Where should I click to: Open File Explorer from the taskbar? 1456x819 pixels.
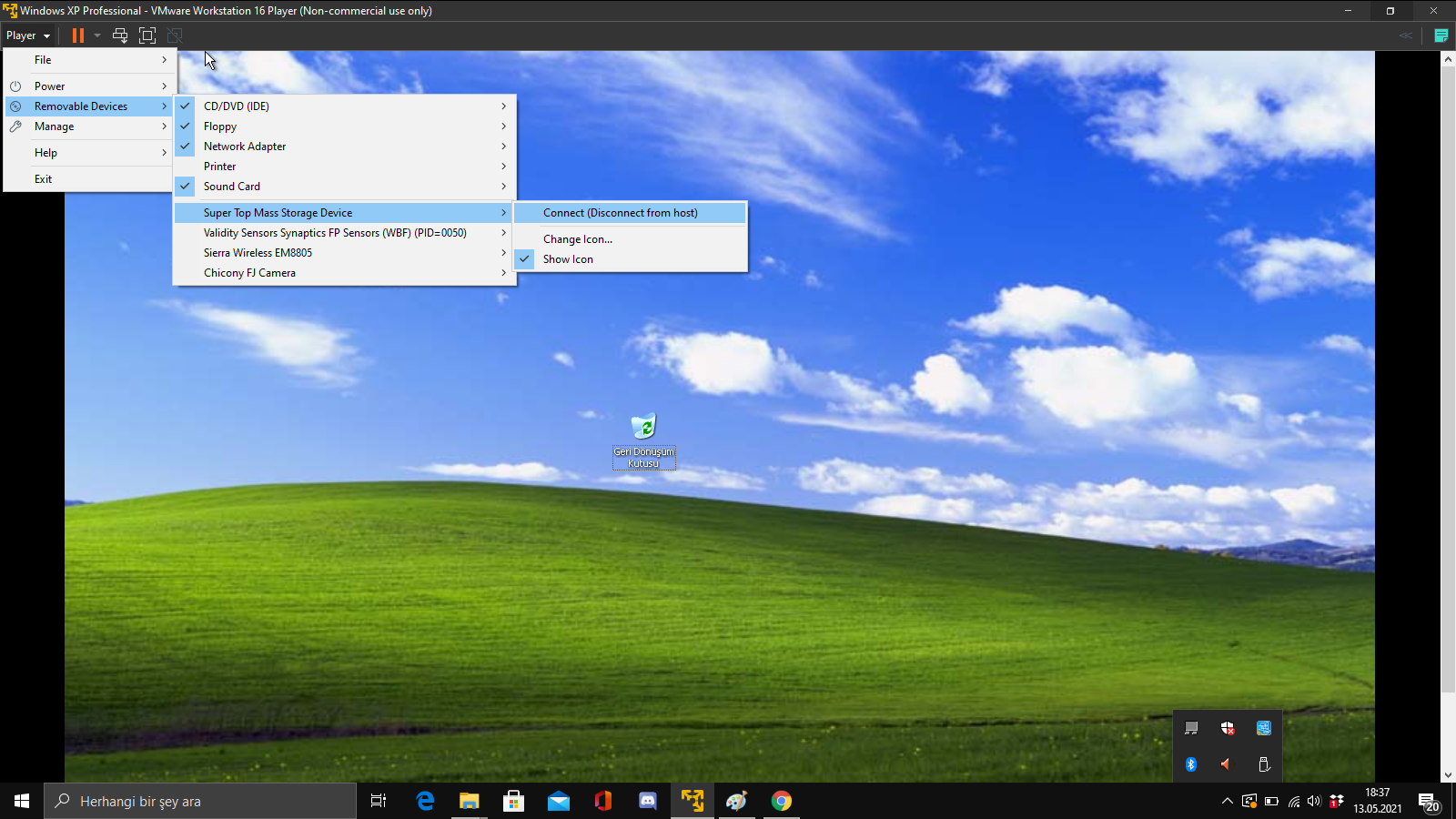click(x=469, y=801)
